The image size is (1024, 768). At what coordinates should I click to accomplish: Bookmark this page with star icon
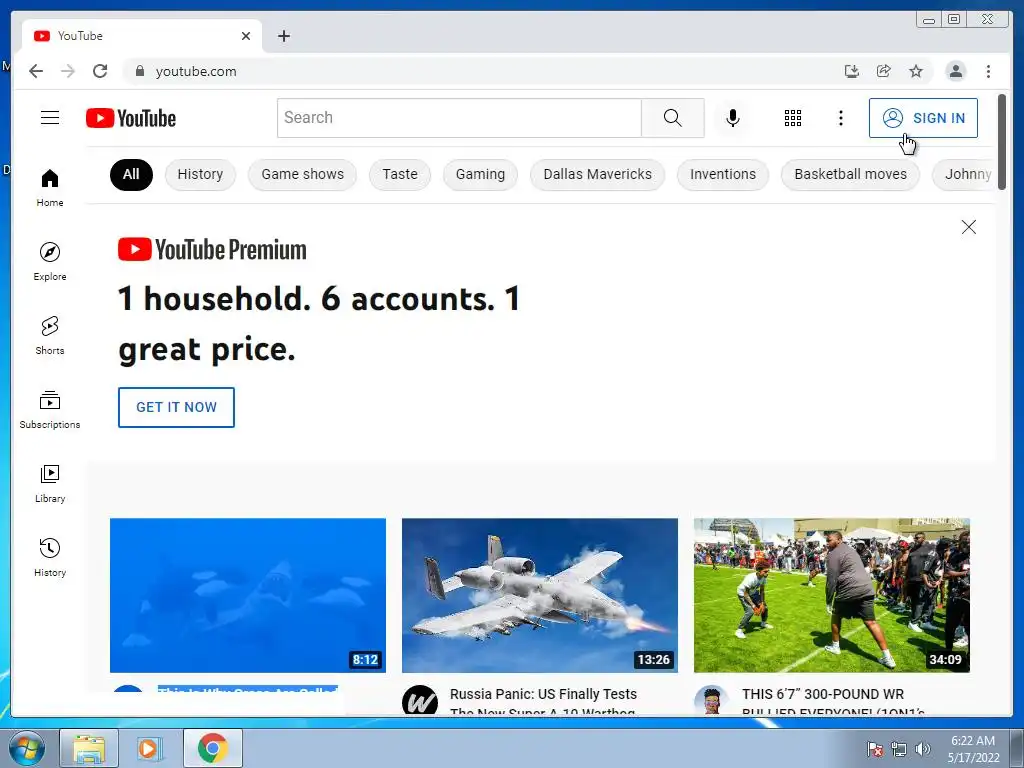pyautogui.click(x=916, y=71)
